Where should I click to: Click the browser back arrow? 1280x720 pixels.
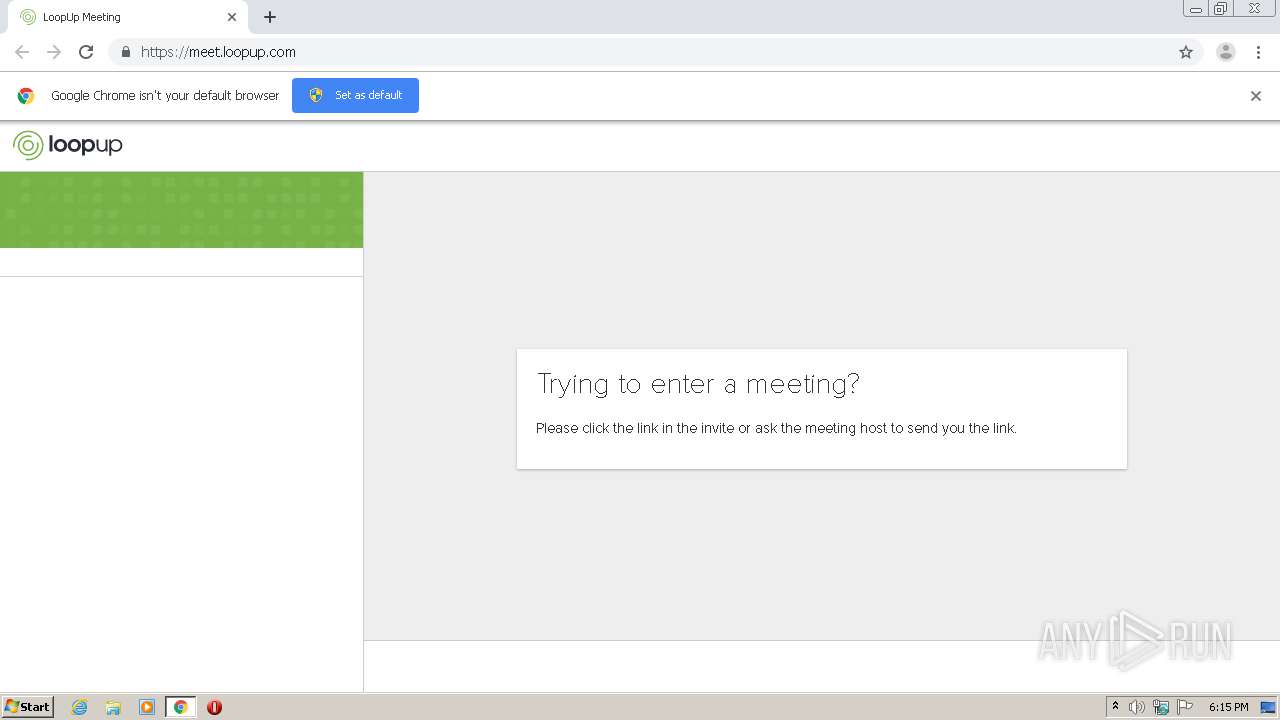pos(22,52)
